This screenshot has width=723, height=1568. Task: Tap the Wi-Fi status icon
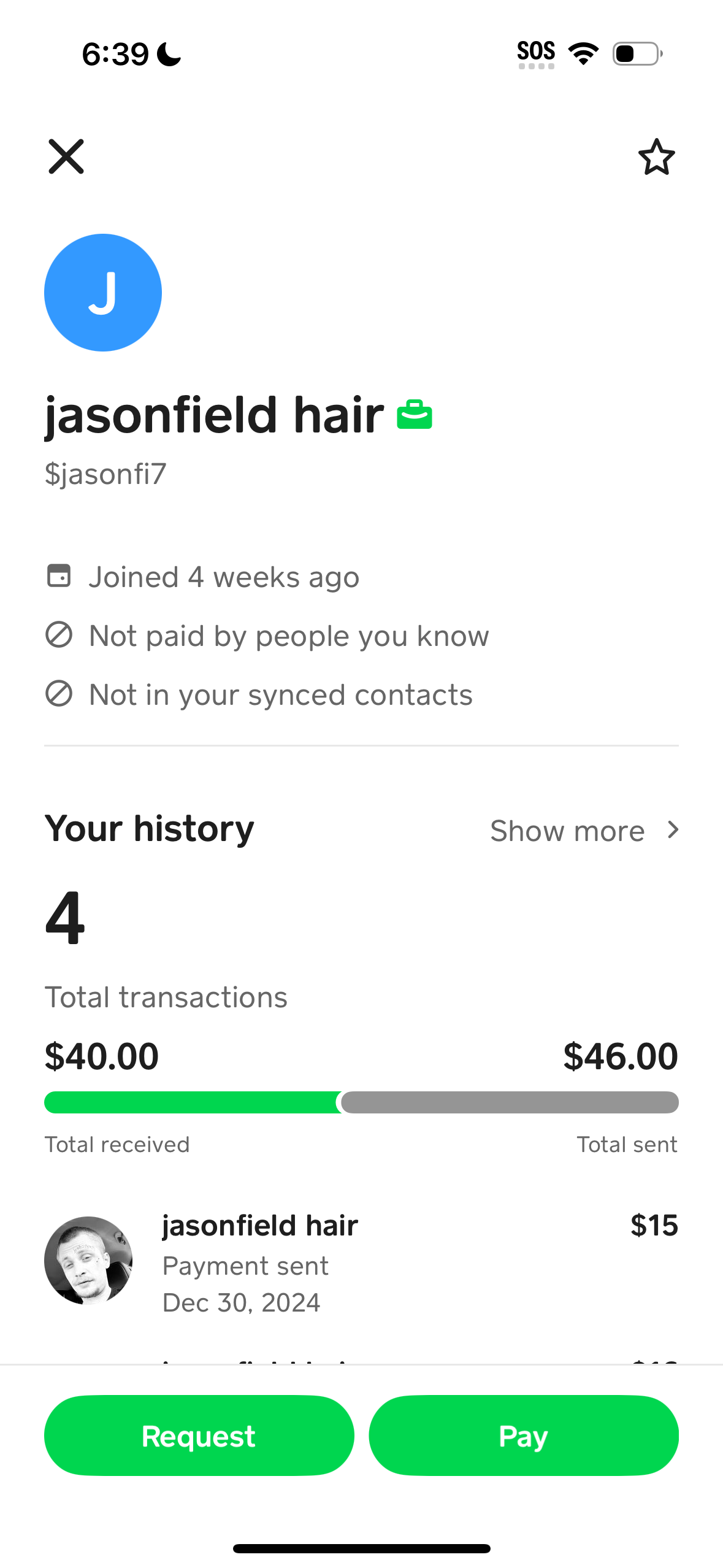coord(584,53)
